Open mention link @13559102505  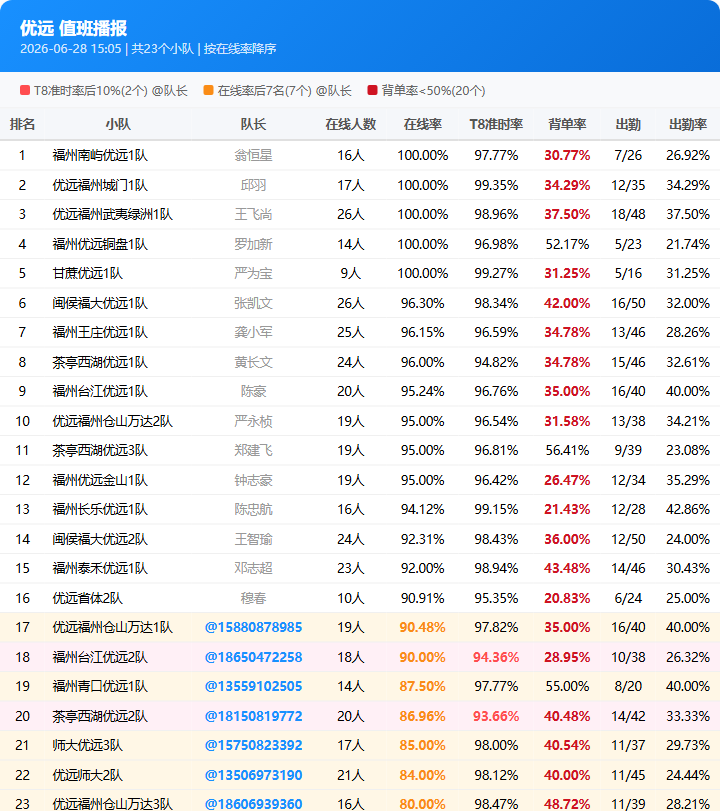click(x=253, y=686)
